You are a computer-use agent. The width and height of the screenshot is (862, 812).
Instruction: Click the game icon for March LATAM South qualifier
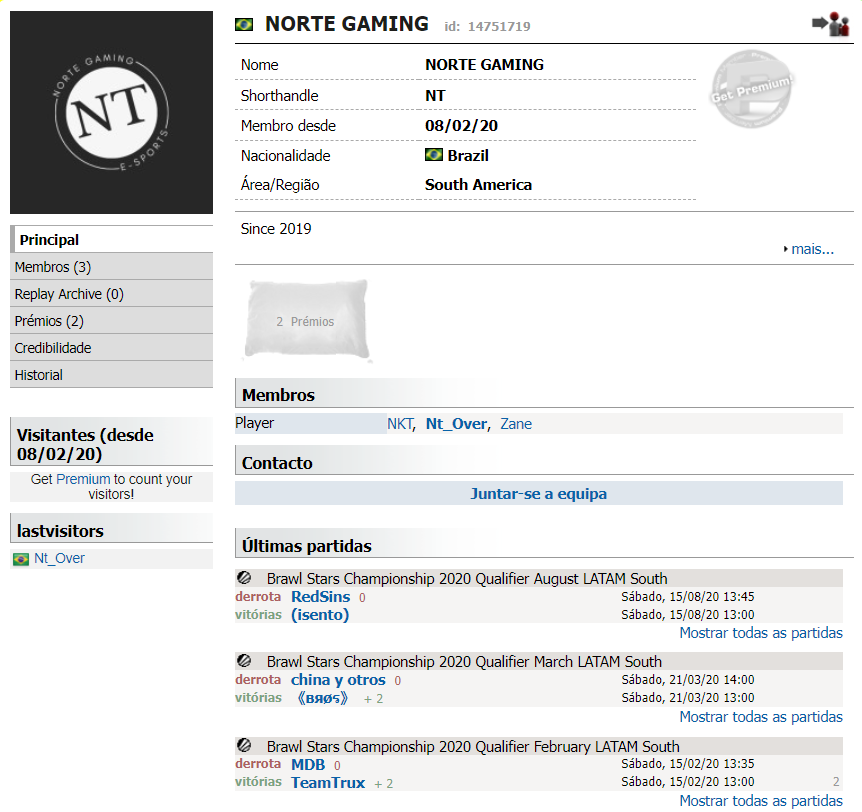click(244, 661)
